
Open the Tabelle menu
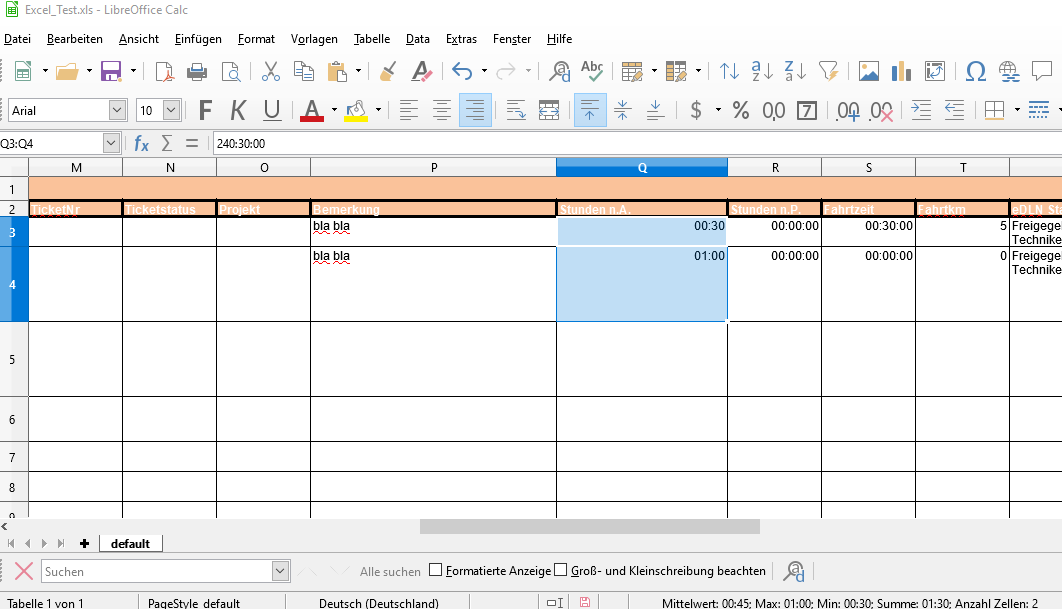(x=372, y=39)
